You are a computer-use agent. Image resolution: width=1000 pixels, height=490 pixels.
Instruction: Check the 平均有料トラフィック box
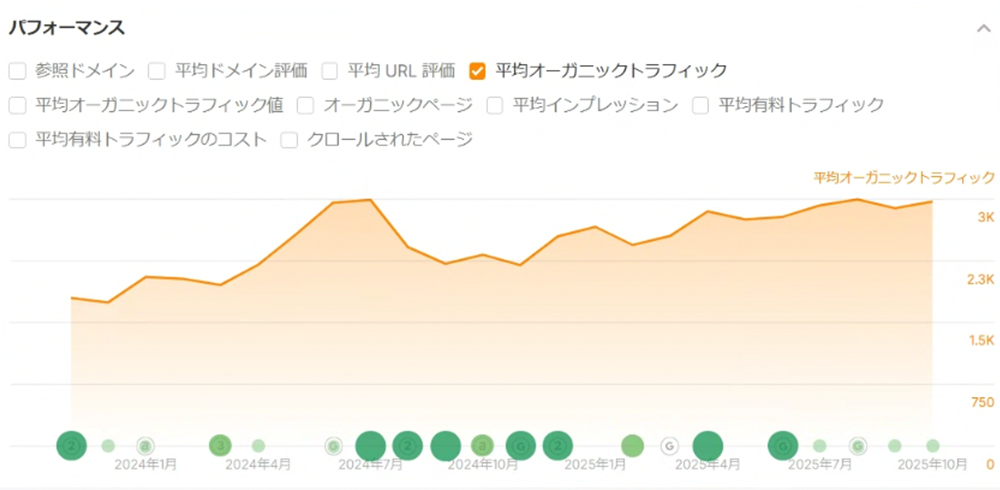coord(701,105)
